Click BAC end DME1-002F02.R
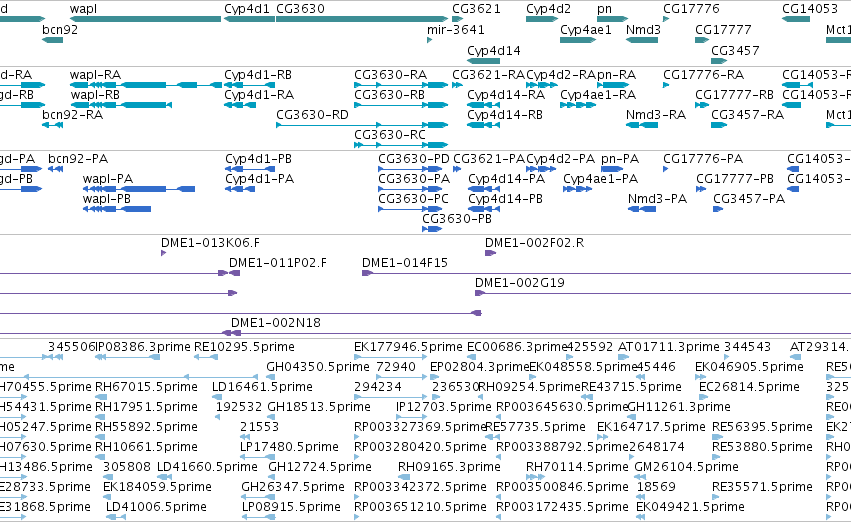This screenshot has width=851, height=522. [534, 243]
